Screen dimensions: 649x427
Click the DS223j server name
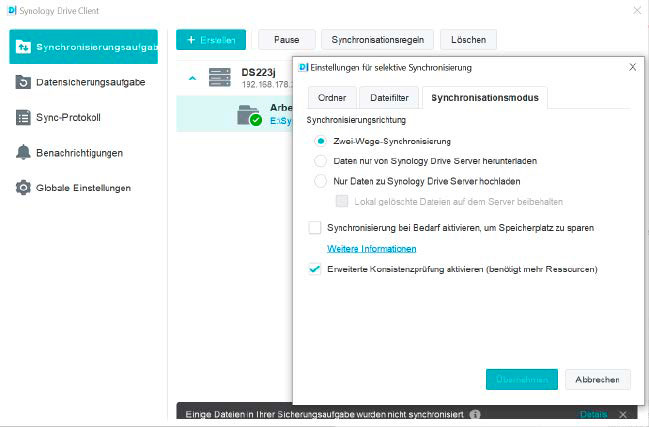[258, 72]
